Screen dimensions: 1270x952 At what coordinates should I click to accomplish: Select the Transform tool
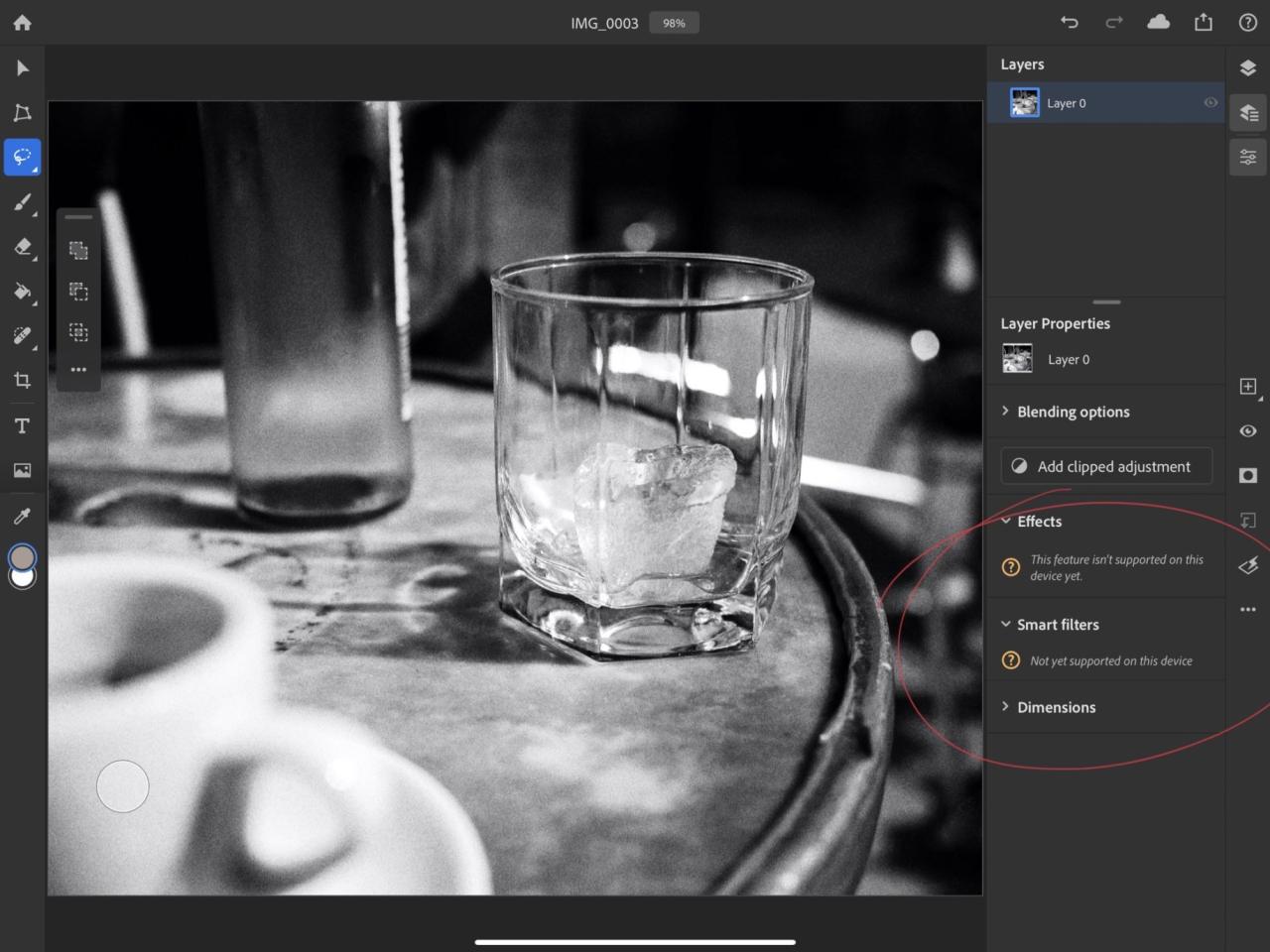[22, 112]
